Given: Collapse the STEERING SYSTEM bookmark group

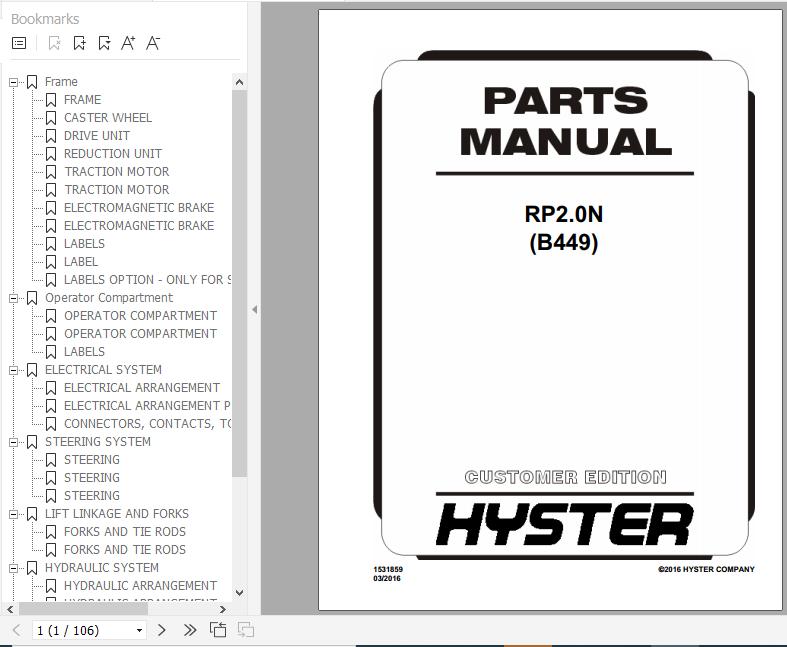Looking at the screenshot, I should coord(14,442).
